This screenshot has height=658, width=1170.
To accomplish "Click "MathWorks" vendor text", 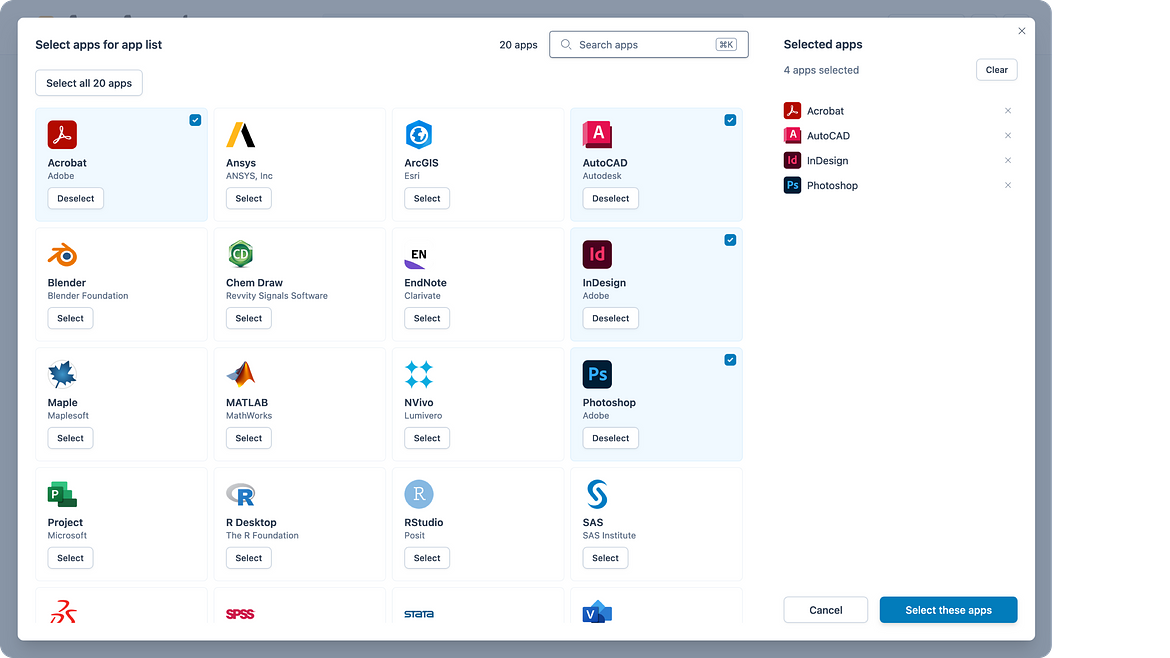I will pyautogui.click(x=249, y=416).
